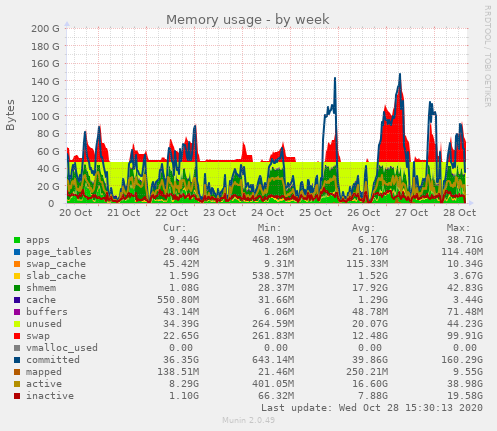Click the 25 Oct x-axis marker
The width and height of the screenshot is (497, 431).
point(315,213)
